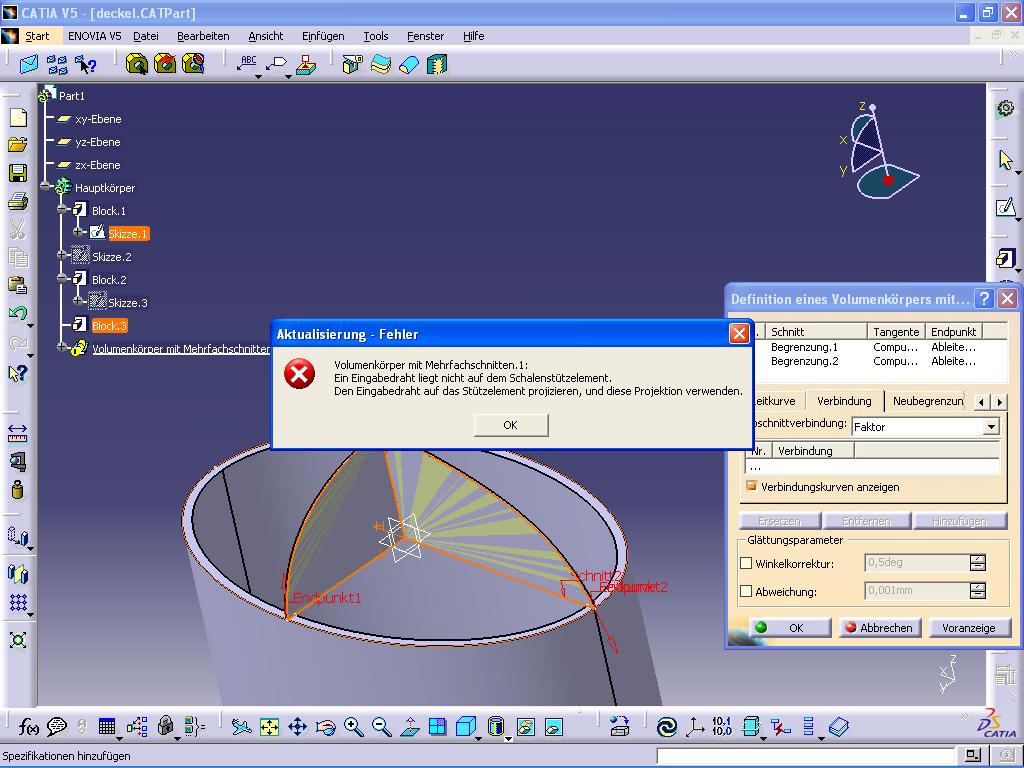Click the Save diskette icon

(18, 173)
